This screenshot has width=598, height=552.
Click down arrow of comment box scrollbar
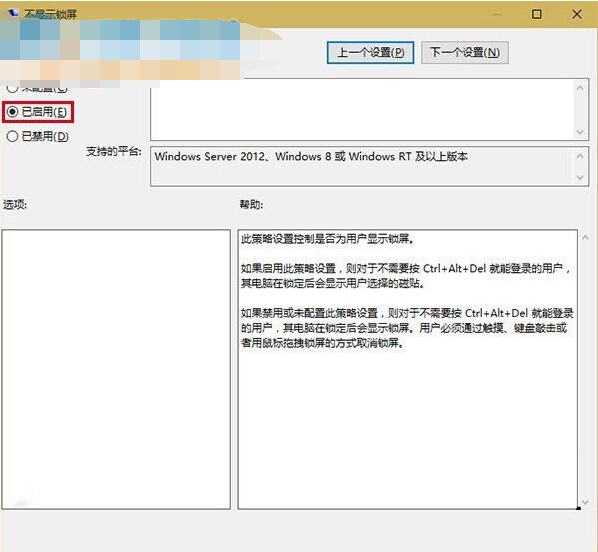pos(580,132)
